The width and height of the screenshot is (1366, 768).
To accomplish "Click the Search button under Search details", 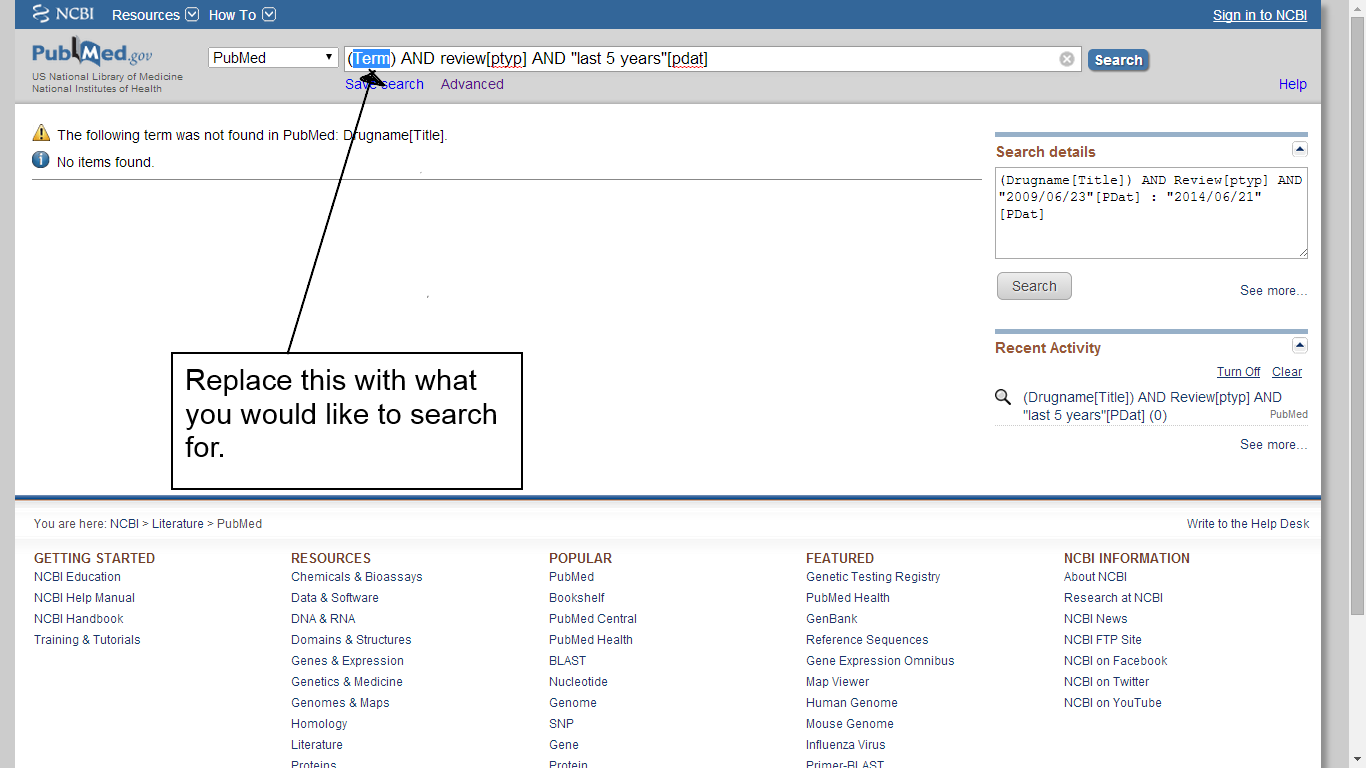I will click(x=1034, y=286).
